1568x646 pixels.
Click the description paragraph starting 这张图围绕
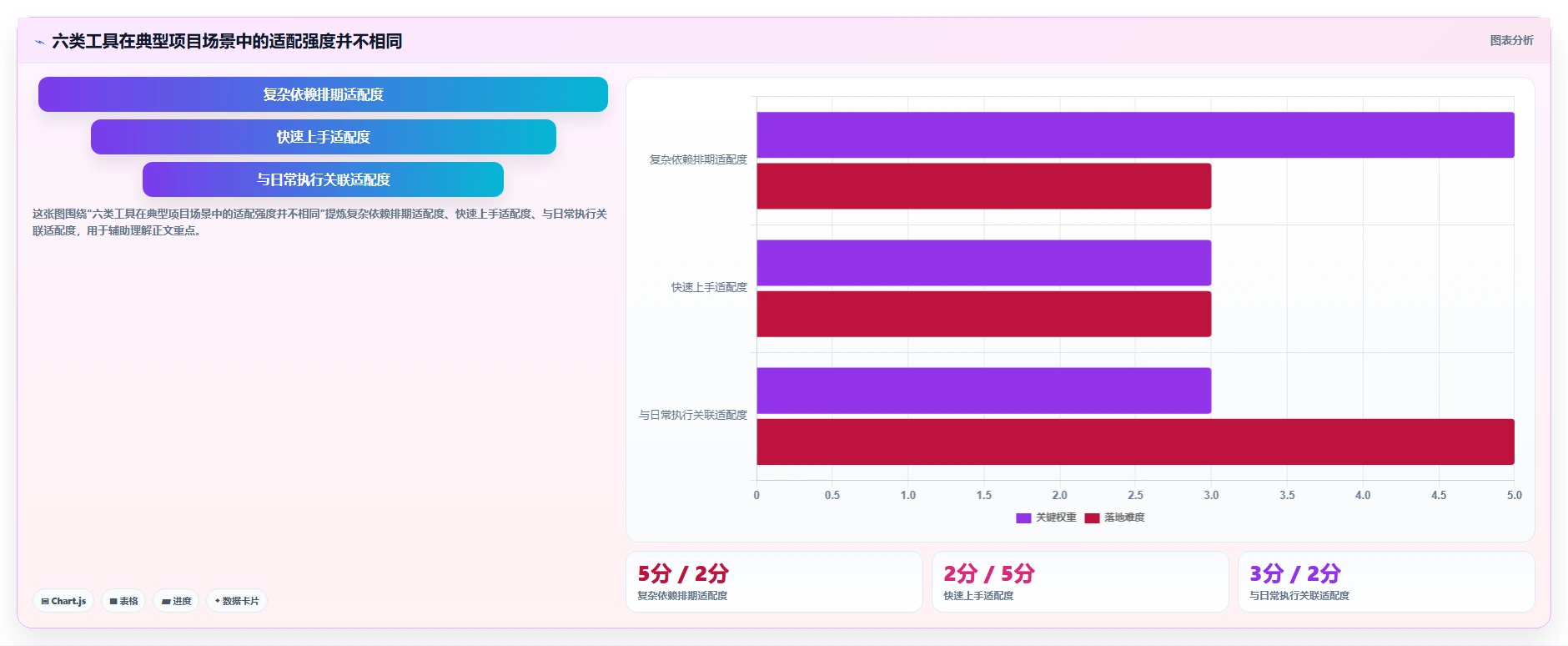[x=319, y=222]
